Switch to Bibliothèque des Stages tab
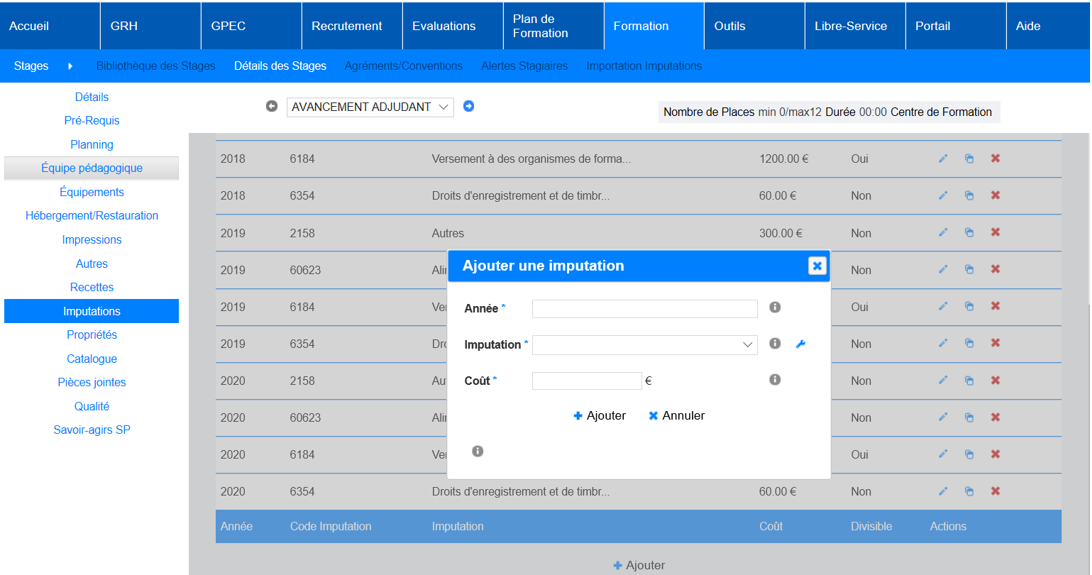Viewport: 1092px width, 575px height. tap(155, 66)
